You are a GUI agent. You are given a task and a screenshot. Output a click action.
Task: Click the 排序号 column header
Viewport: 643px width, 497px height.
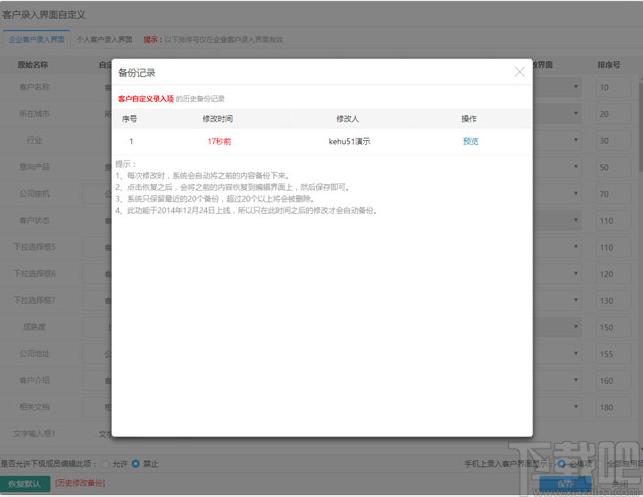click(609, 65)
